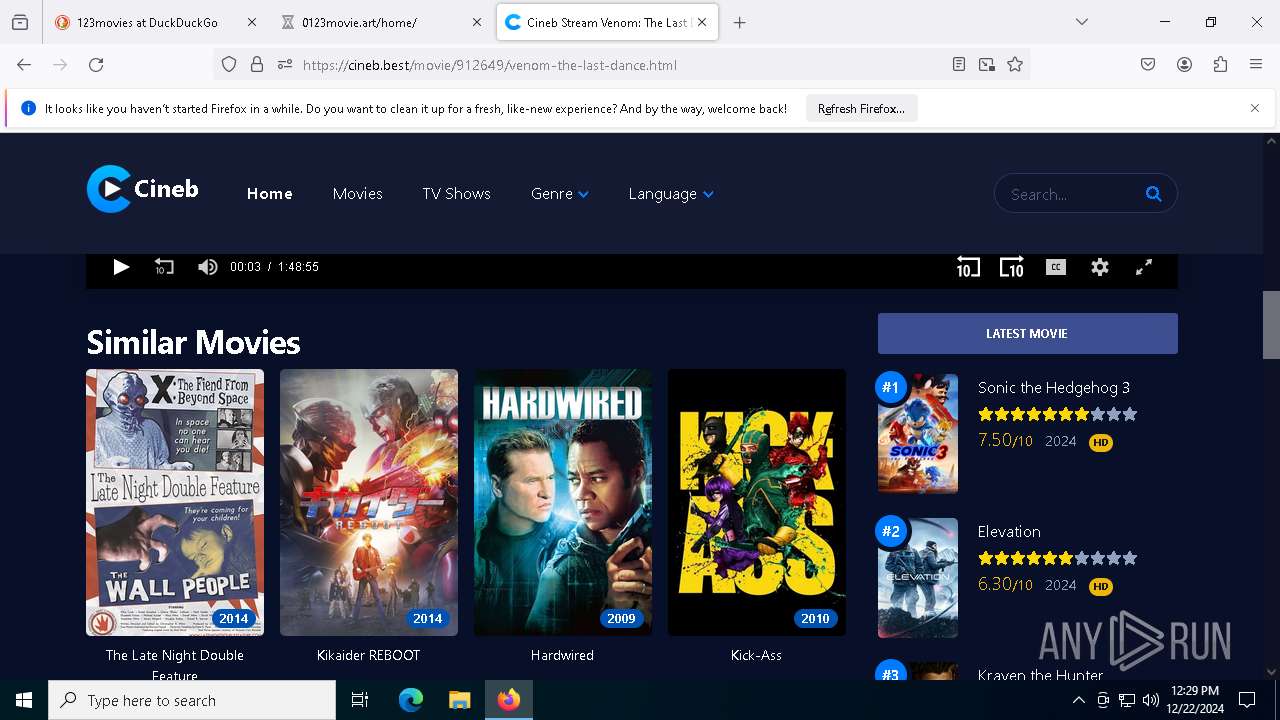This screenshot has width=1280, height=720.
Task: Click the taskbar search box
Action: 192,700
